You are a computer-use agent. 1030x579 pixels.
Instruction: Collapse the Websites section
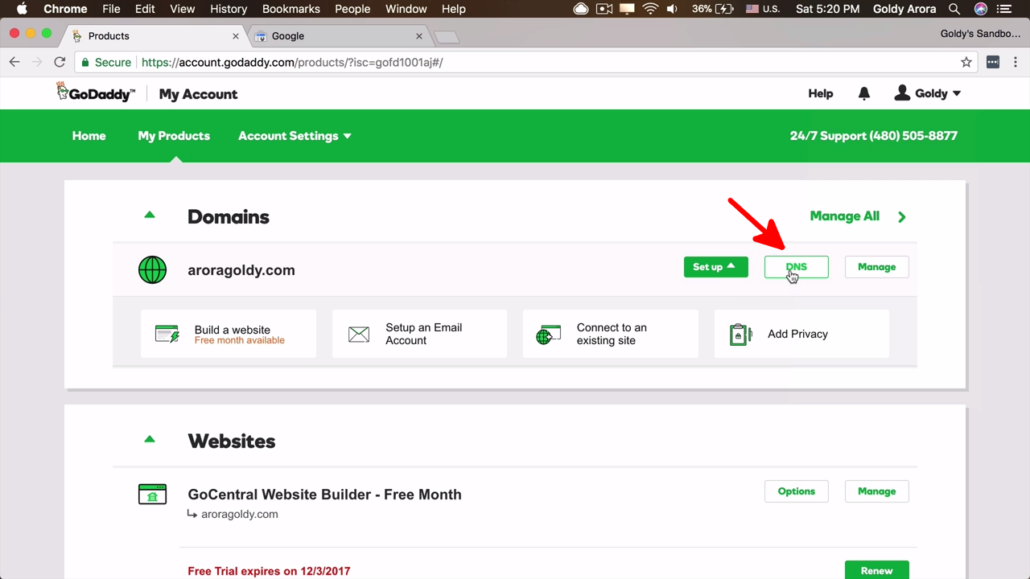click(150, 439)
